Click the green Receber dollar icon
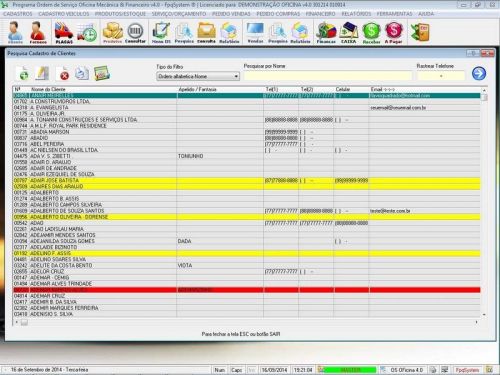 point(371,32)
